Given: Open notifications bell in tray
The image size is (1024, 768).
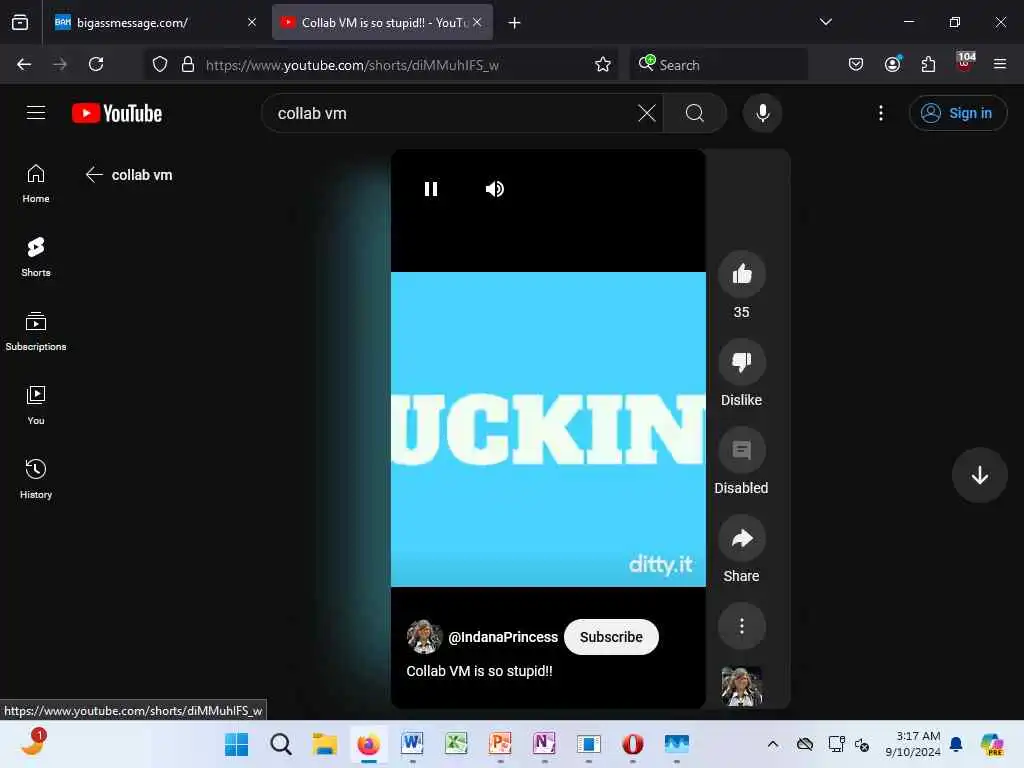Looking at the screenshot, I should [956, 744].
